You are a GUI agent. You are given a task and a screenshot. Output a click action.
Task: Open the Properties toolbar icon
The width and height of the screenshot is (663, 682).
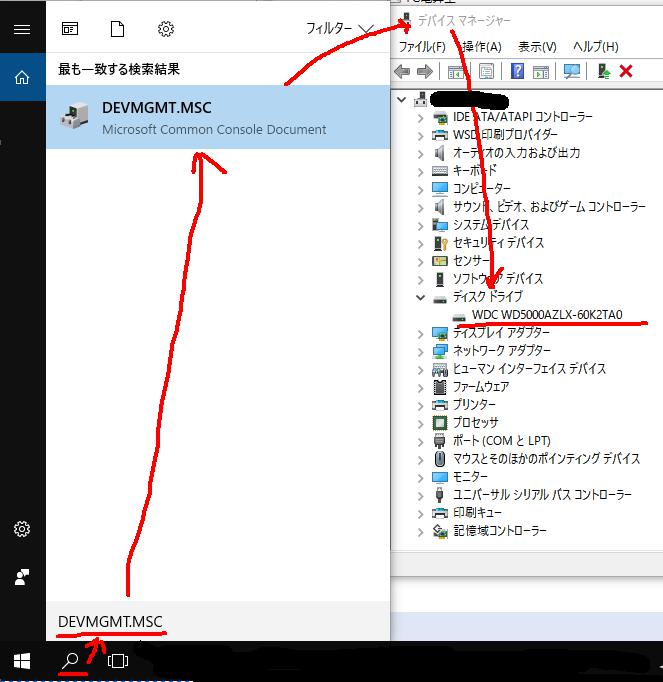coord(486,71)
